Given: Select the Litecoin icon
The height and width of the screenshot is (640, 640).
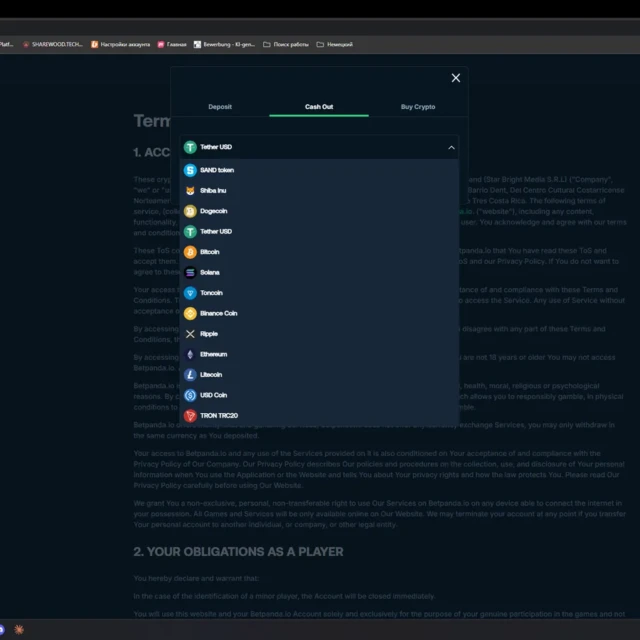Looking at the screenshot, I should coord(190,375).
